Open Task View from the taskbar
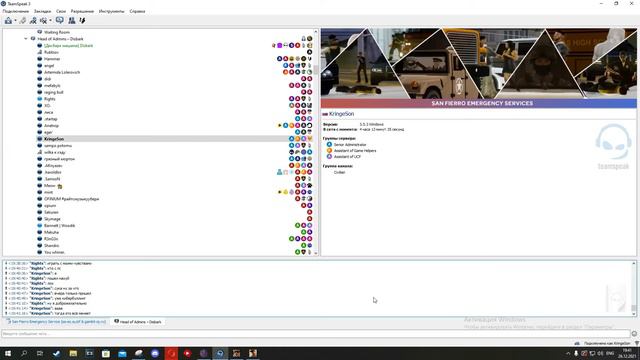 (40, 353)
